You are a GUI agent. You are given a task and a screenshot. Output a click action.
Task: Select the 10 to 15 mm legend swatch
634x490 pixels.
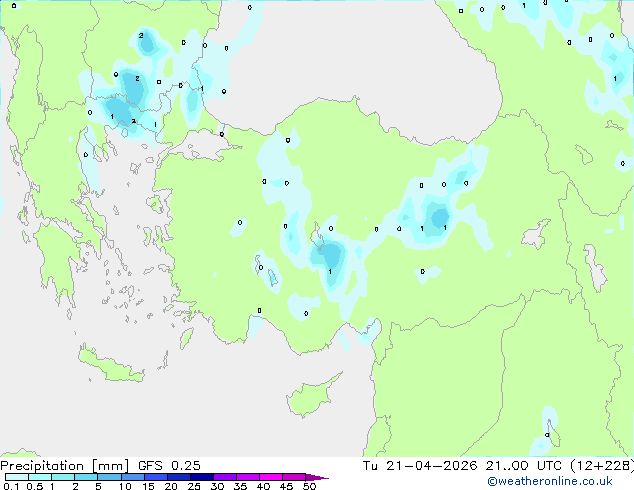pos(133,477)
